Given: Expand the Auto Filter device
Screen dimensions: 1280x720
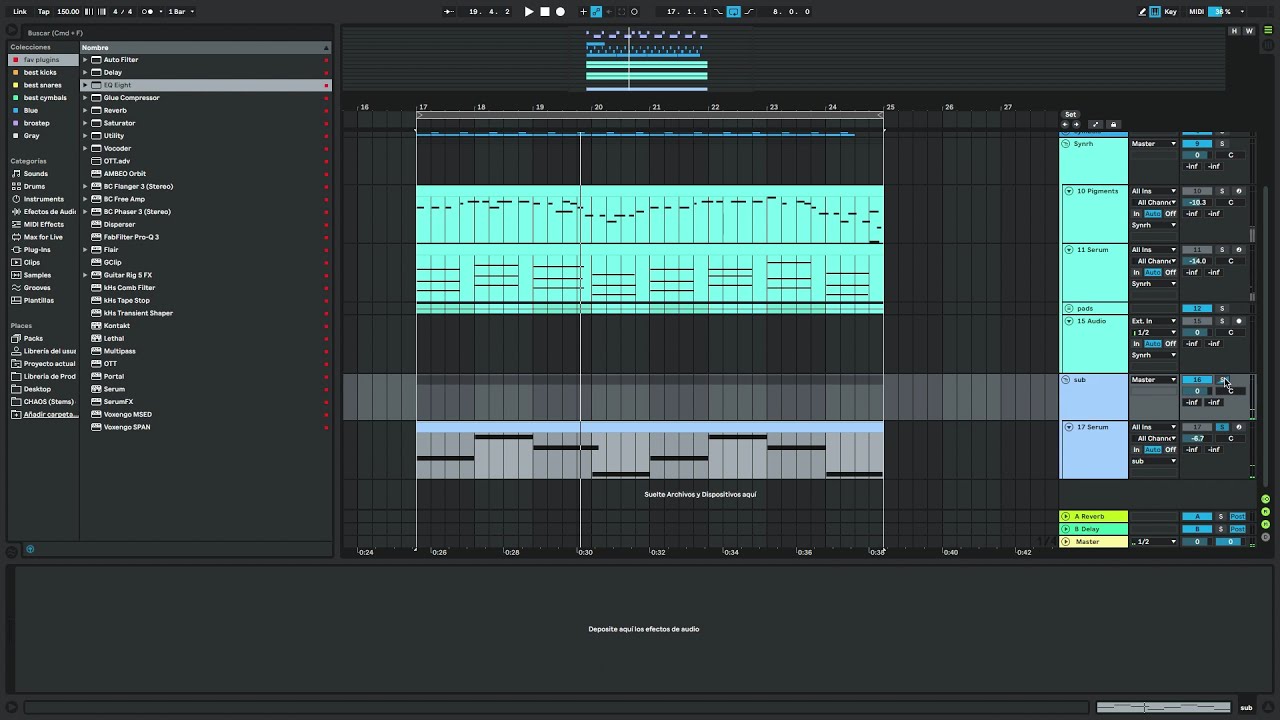Looking at the screenshot, I should pos(85,60).
